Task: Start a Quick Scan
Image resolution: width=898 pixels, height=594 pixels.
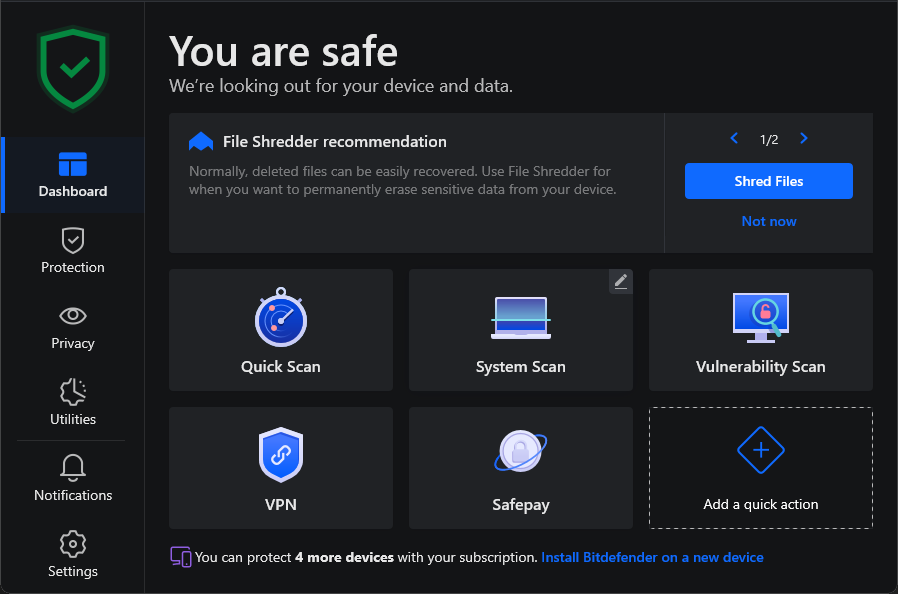Action: [x=281, y=330]
